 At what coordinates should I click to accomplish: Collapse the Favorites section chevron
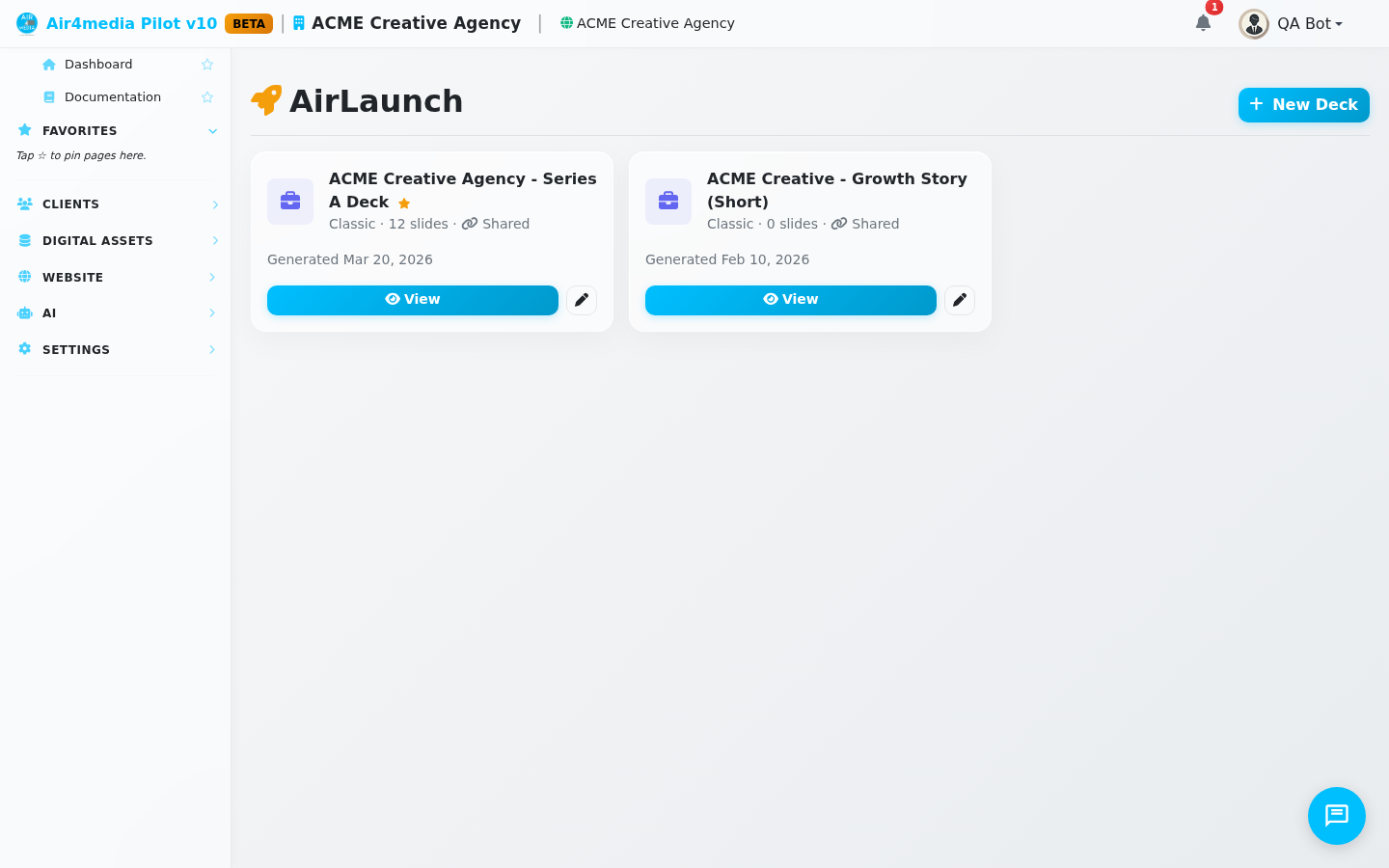click(213, 131)
